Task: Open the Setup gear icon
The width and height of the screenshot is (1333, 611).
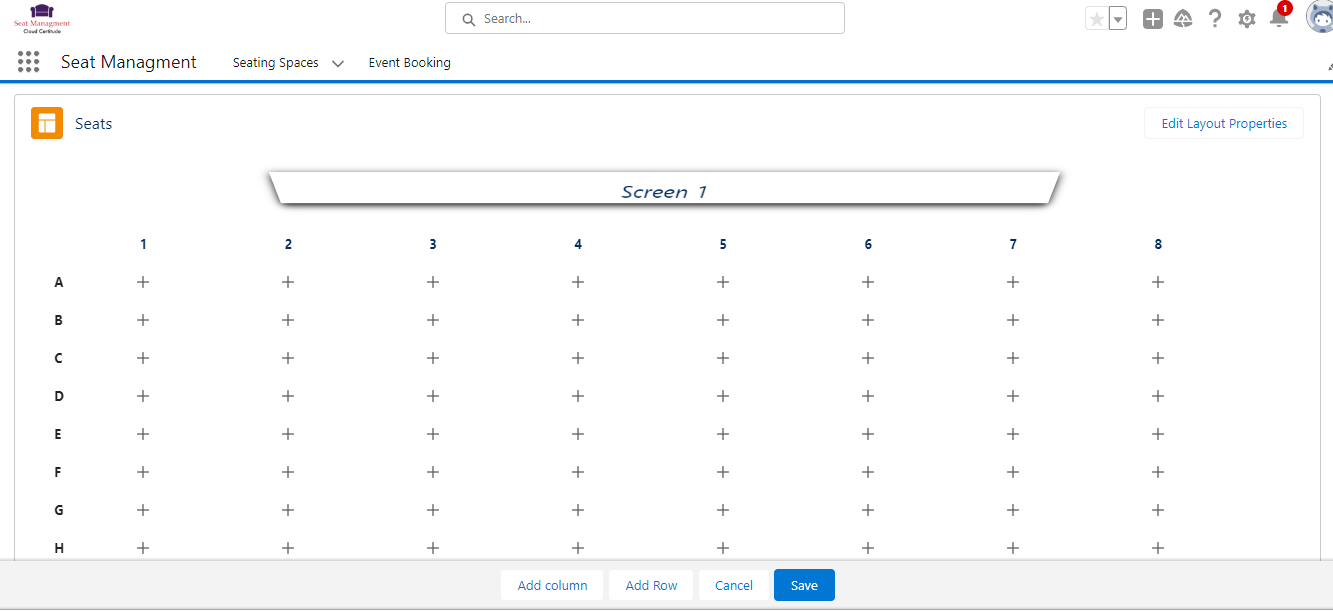Action: pyautogui.click(x=1246, y=19)
